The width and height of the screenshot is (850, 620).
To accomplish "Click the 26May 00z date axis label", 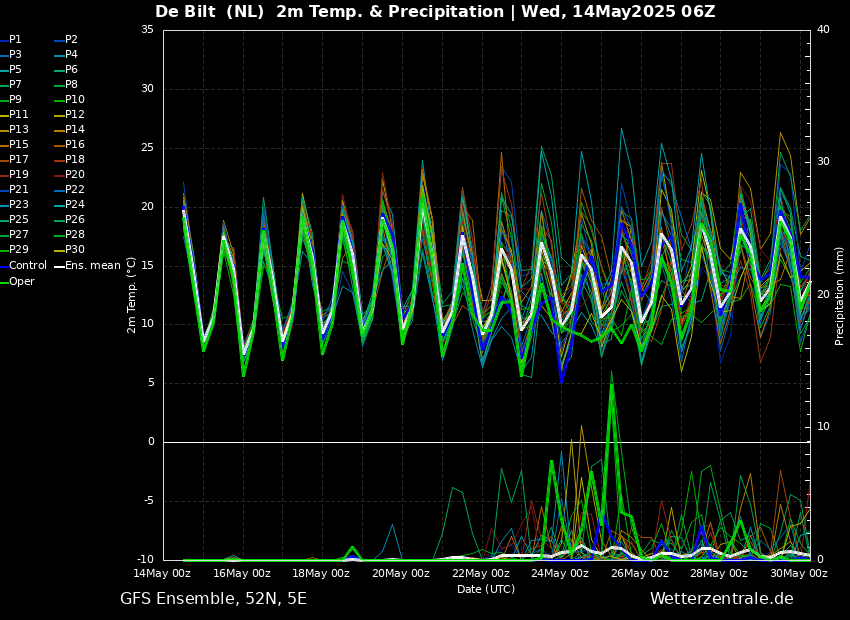I will coord(639,574).
